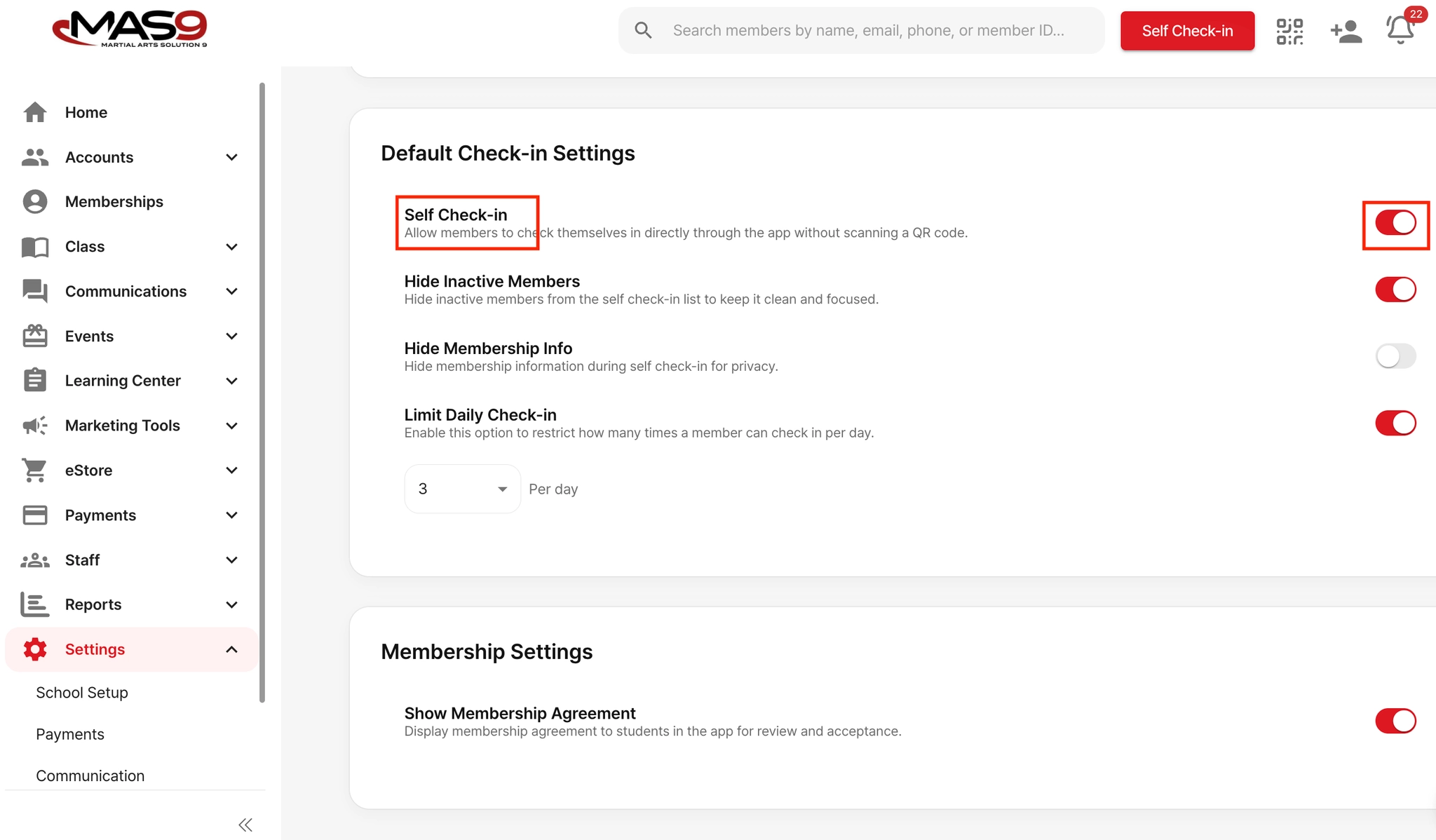This screenshot has width=1436, height=840.
Task: Open School Setup submenu item
Action: tap(82, 693)
